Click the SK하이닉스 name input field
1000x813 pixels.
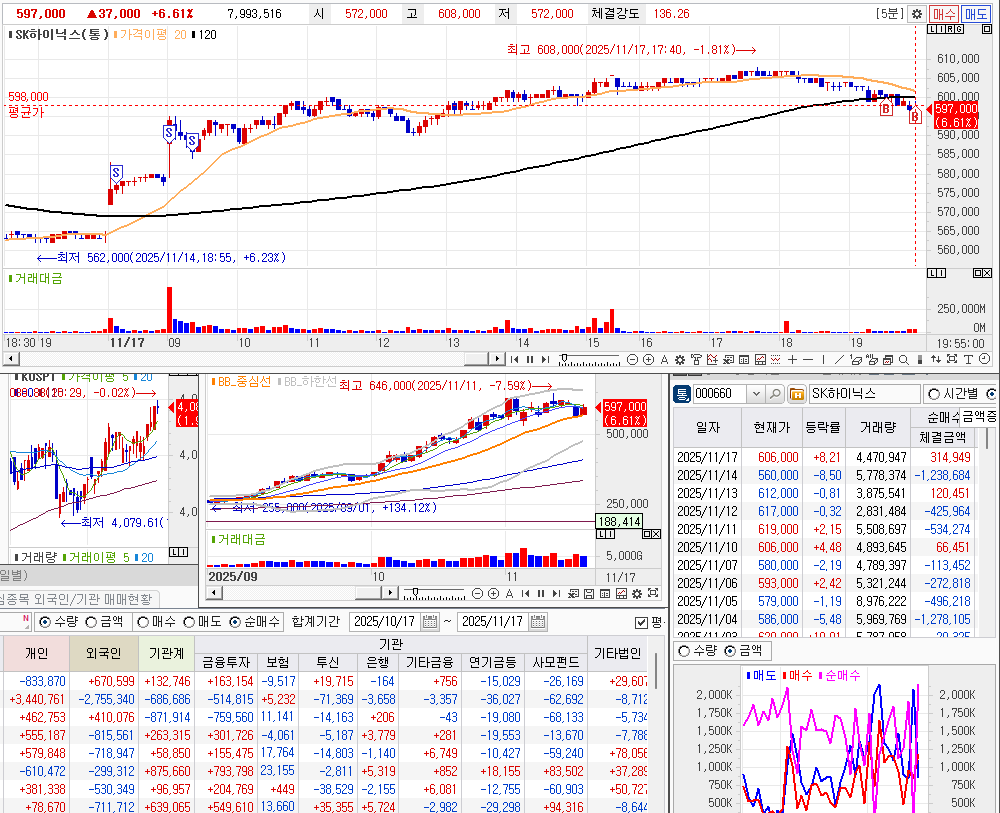coord(864,394)
